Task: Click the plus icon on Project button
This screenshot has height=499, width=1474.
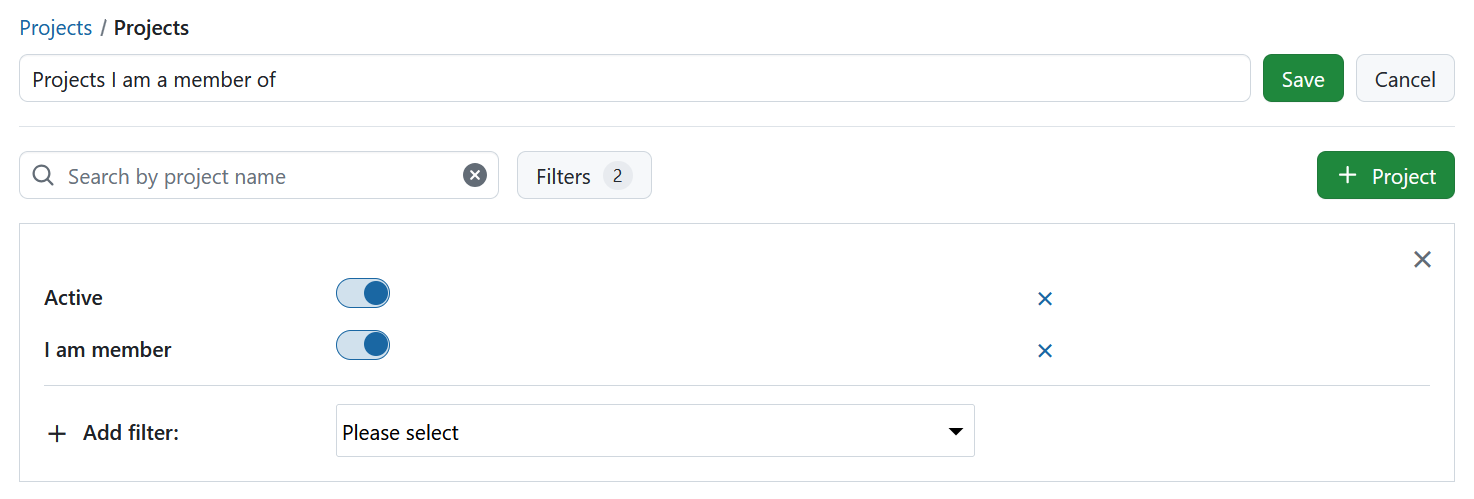Action: pyautogui.click(x=1347, y=176)
